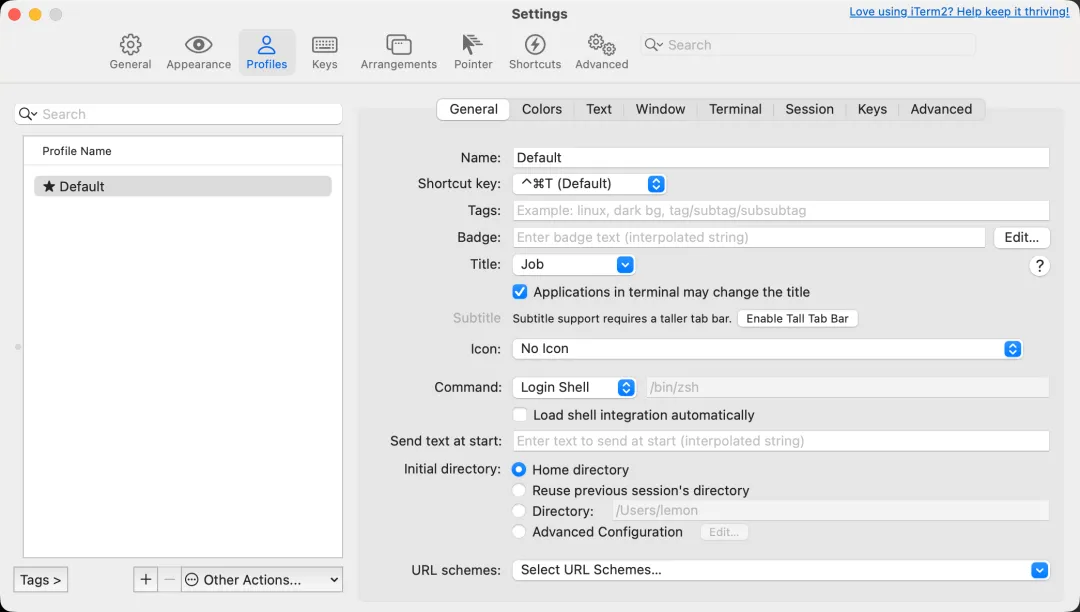Select Advanced Configuration radio button
The width and height of the screenshot is (1080, 612).
pyautogui.click(x=519, y=531)
